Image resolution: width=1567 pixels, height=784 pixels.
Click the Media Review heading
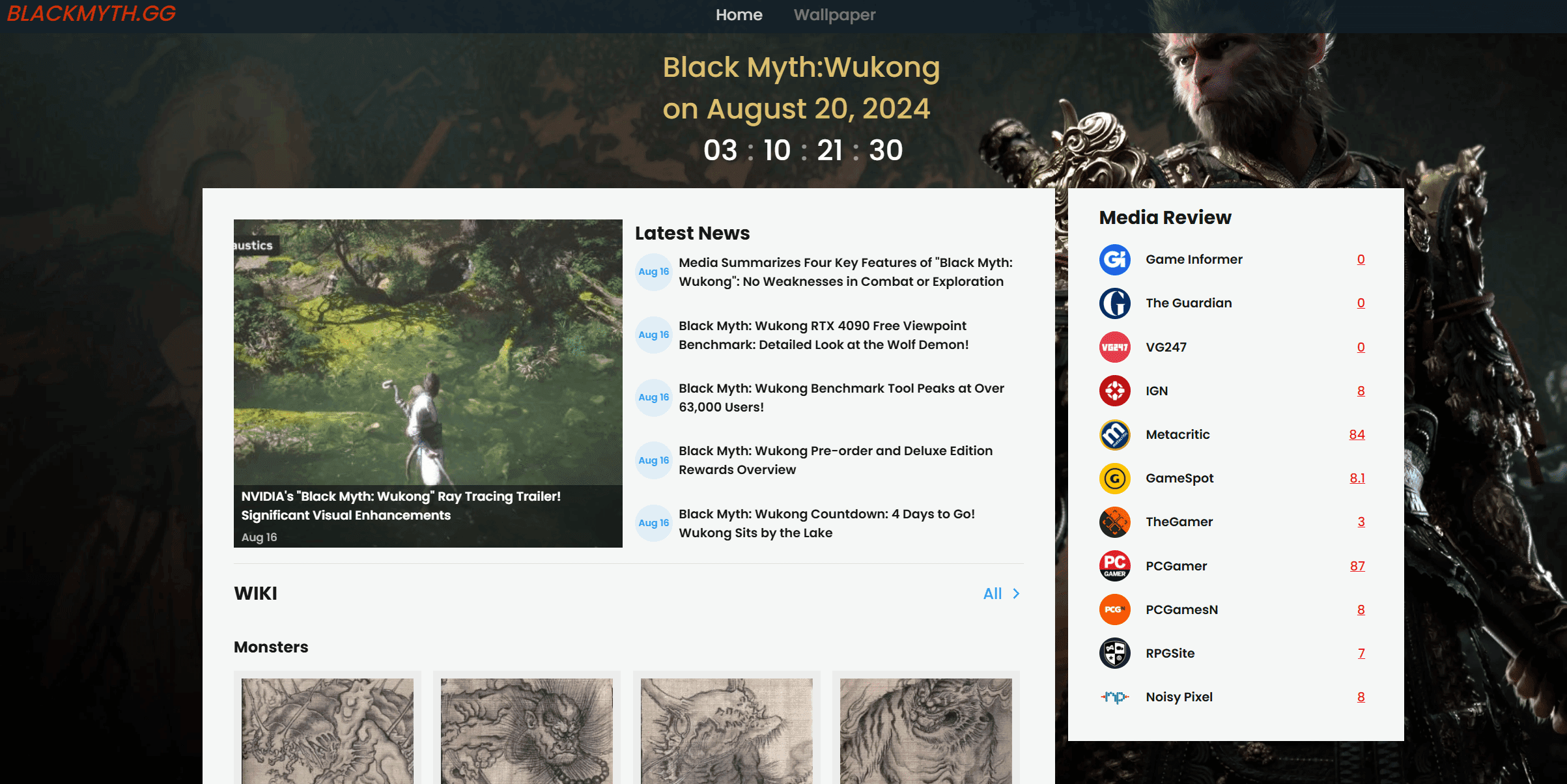tap(1165, 217)
